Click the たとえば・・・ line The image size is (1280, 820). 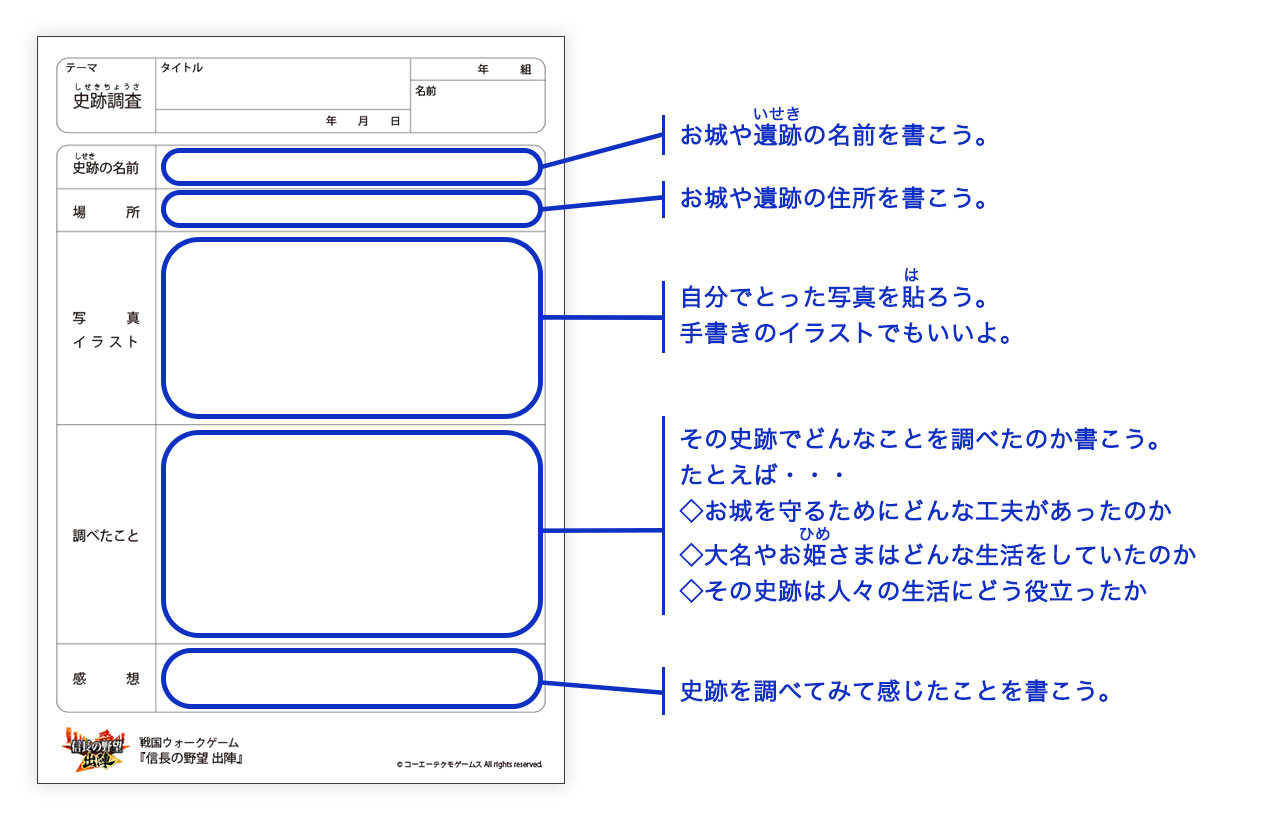click(762, 475)
